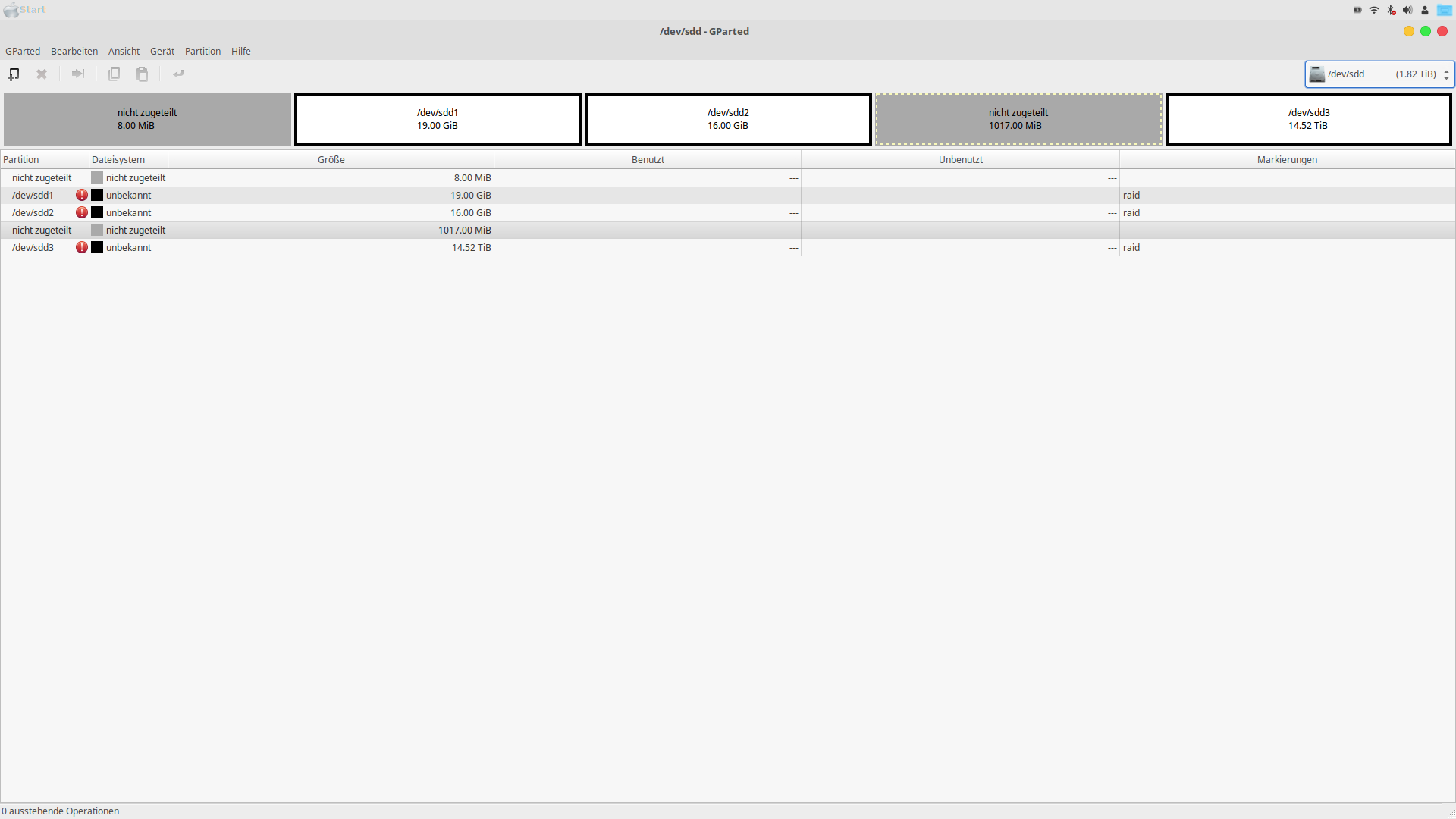Open the Gerät menu
1456x819 pixels.
point(162,51)
